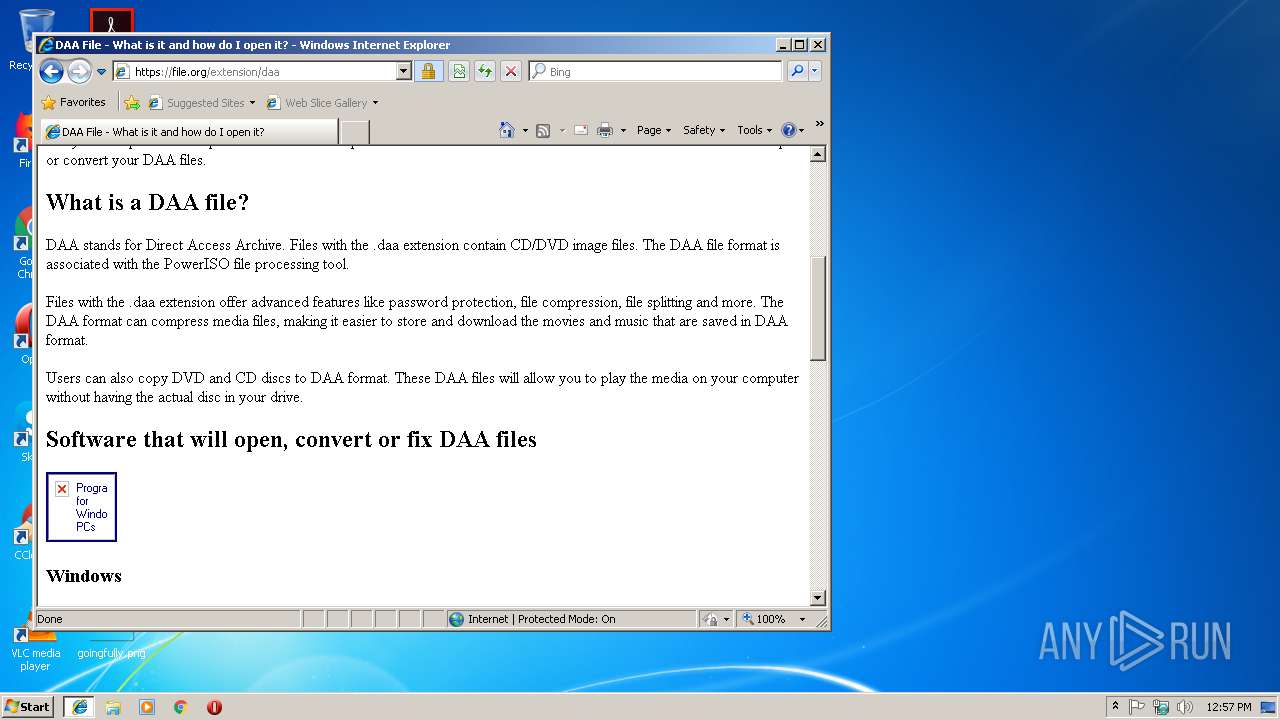Stop loading with the red X icon
Image resolution: width=1280 pixels, height=720 pixels.
(510, 72)
